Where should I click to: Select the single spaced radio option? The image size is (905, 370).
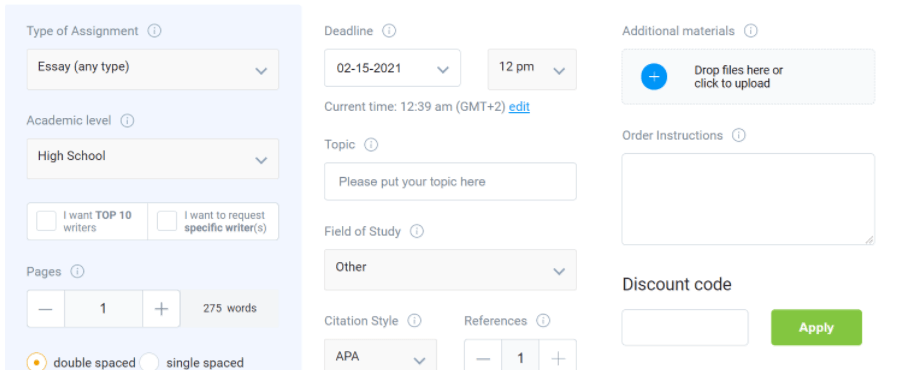pyautogui.click(x=149, y=362)
